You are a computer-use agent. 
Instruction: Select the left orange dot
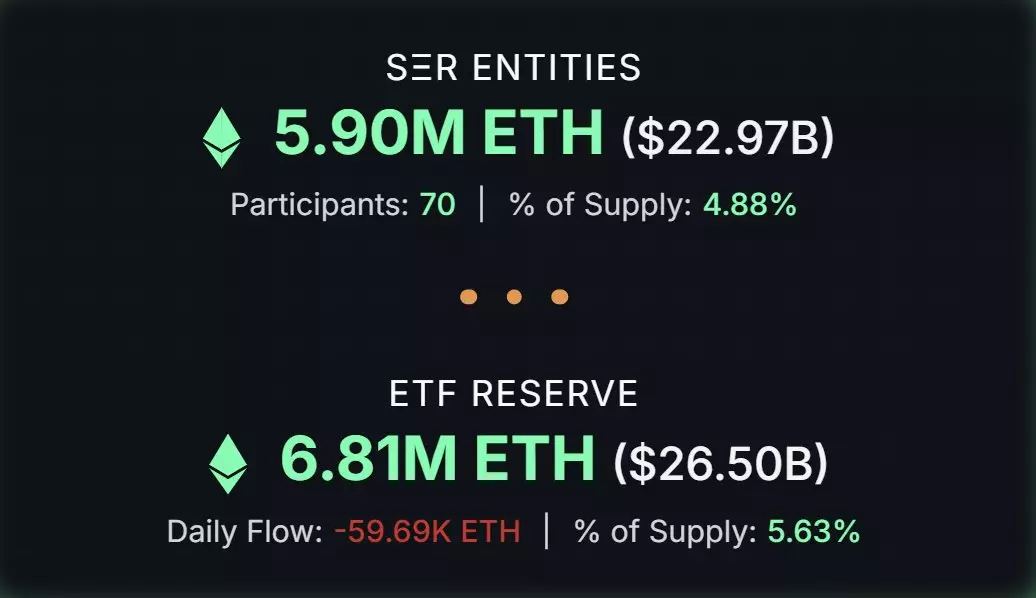point(468,297)
